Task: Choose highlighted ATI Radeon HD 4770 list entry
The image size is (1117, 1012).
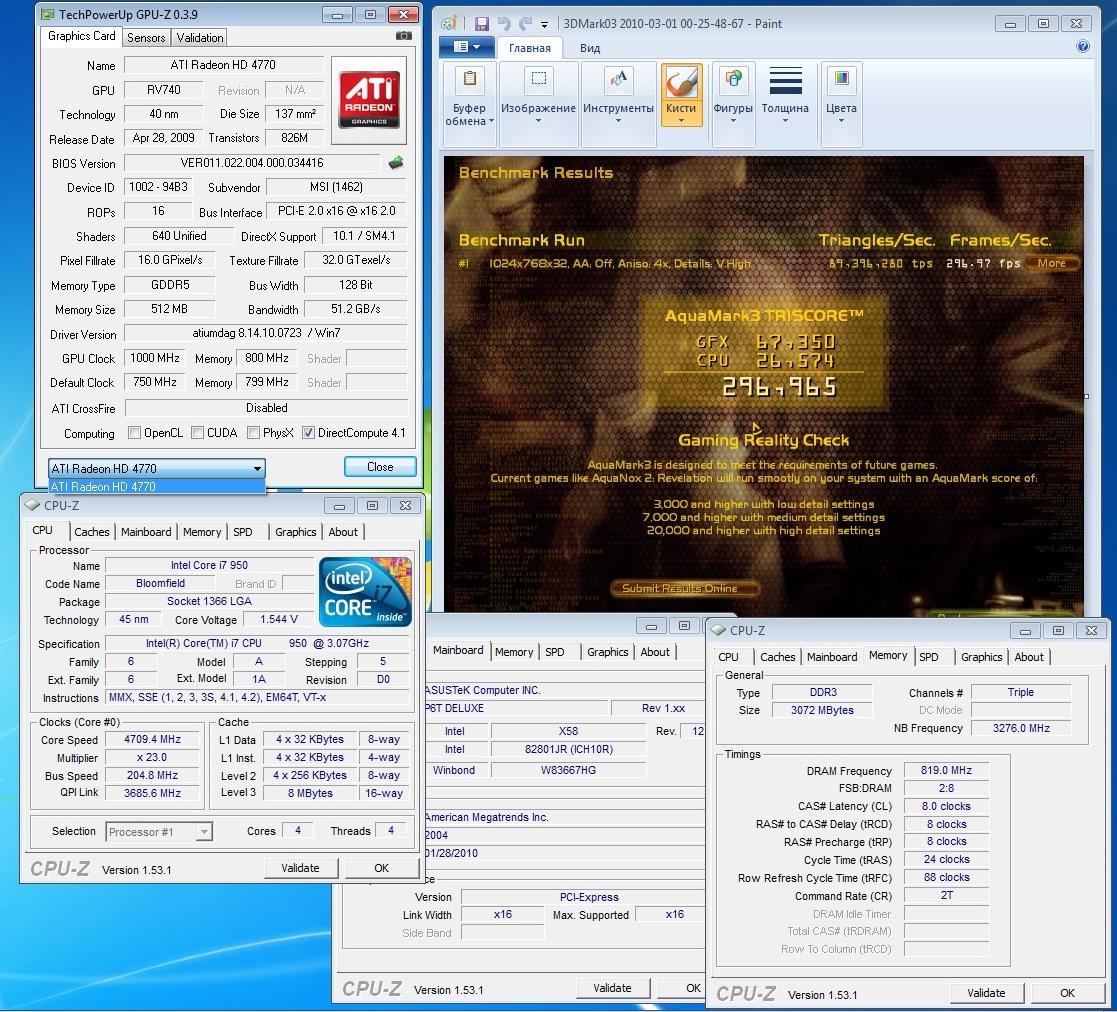Action: point(157,486)
